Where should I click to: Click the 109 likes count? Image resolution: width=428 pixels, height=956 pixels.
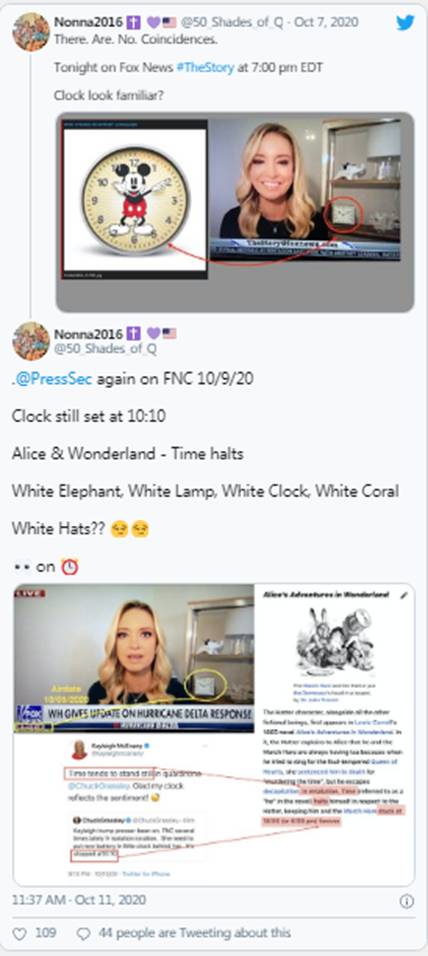[46, 933]
